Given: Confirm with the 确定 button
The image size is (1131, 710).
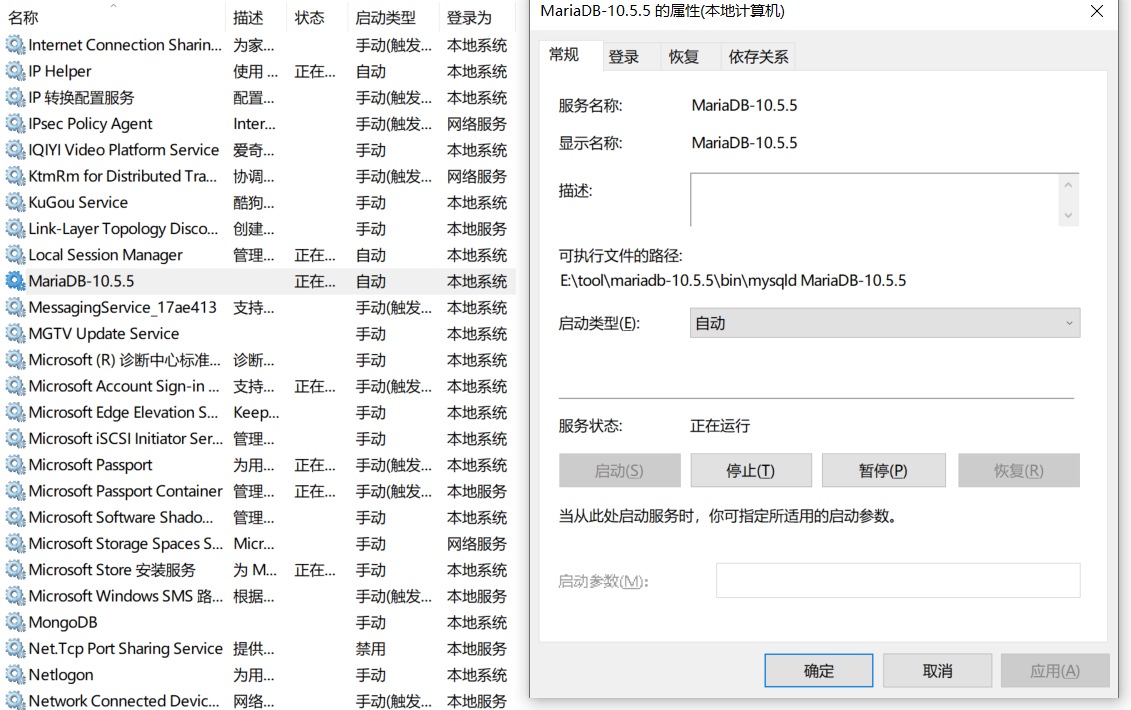Looking at the screenshot, I should (819, 671).
